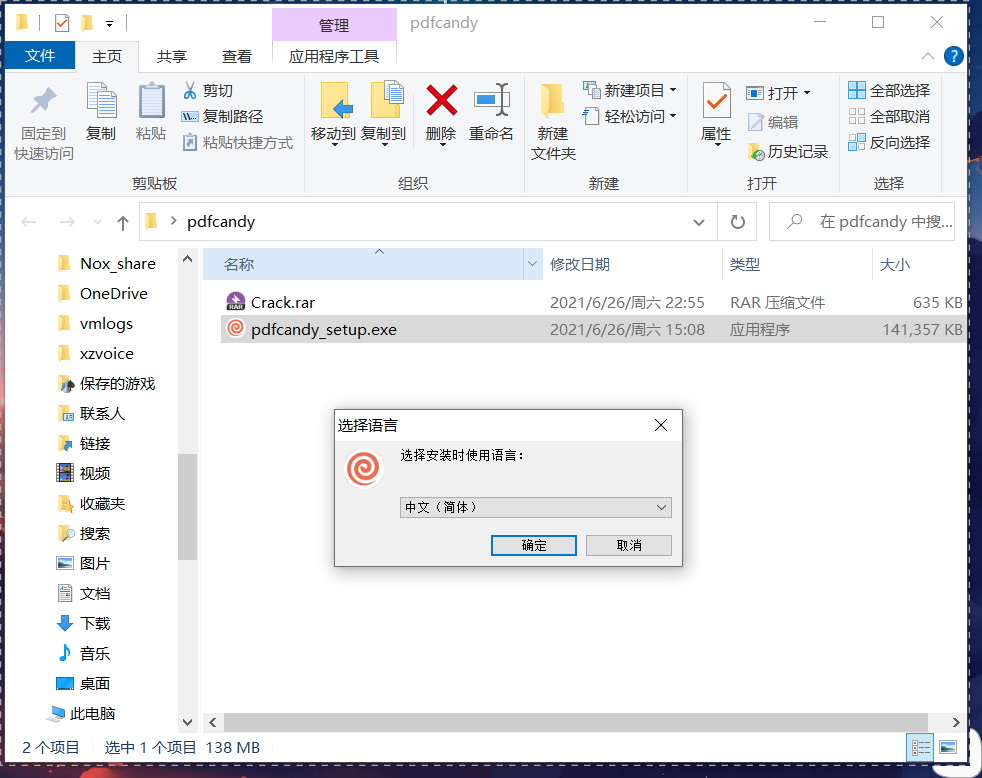Click the pdfcandy_setup.exe file icon
The image size is (982, 778).
pyautogui.click(x=235, y=328)
